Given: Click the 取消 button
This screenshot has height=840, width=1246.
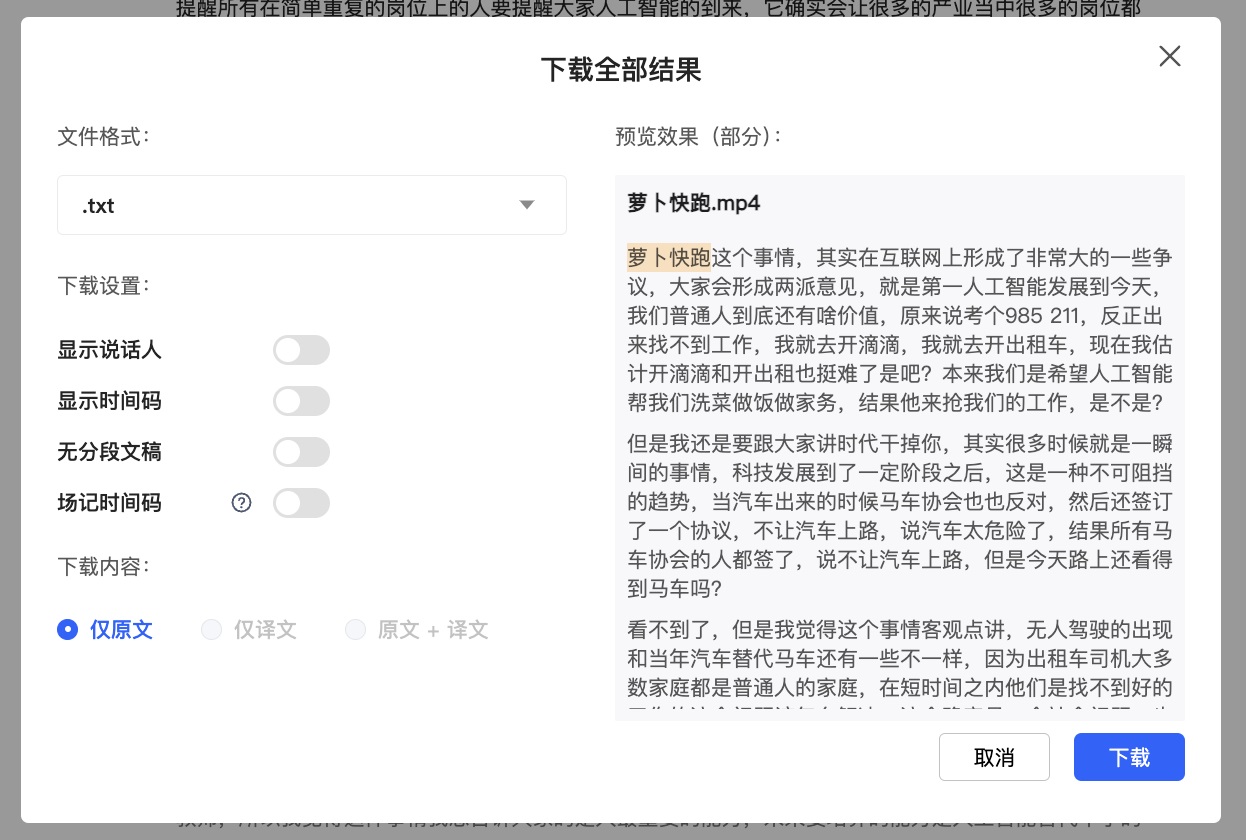Looking at the screenshot, I should [x=994, y=757].
